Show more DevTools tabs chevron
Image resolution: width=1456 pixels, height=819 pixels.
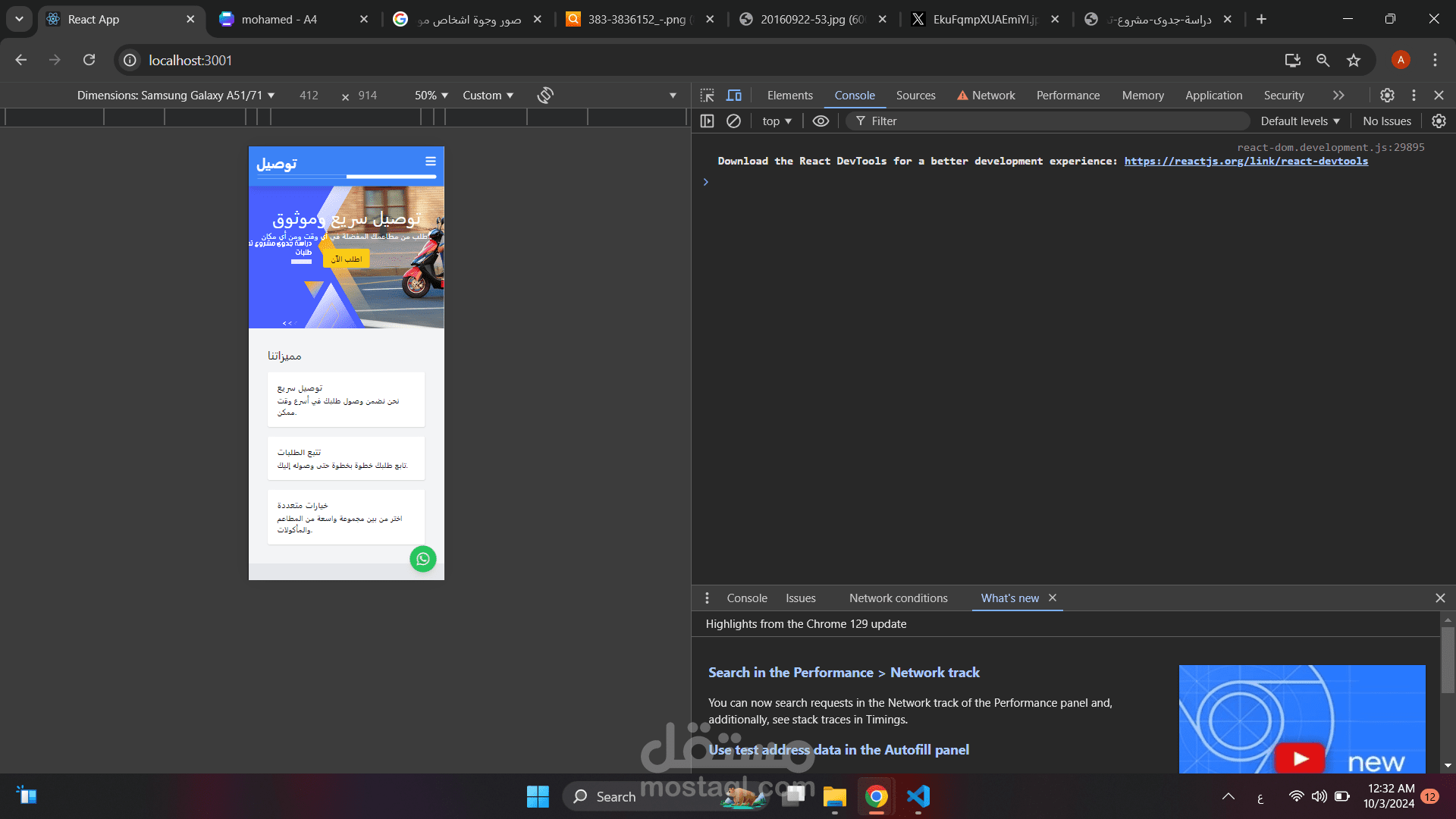point(1338,96)
